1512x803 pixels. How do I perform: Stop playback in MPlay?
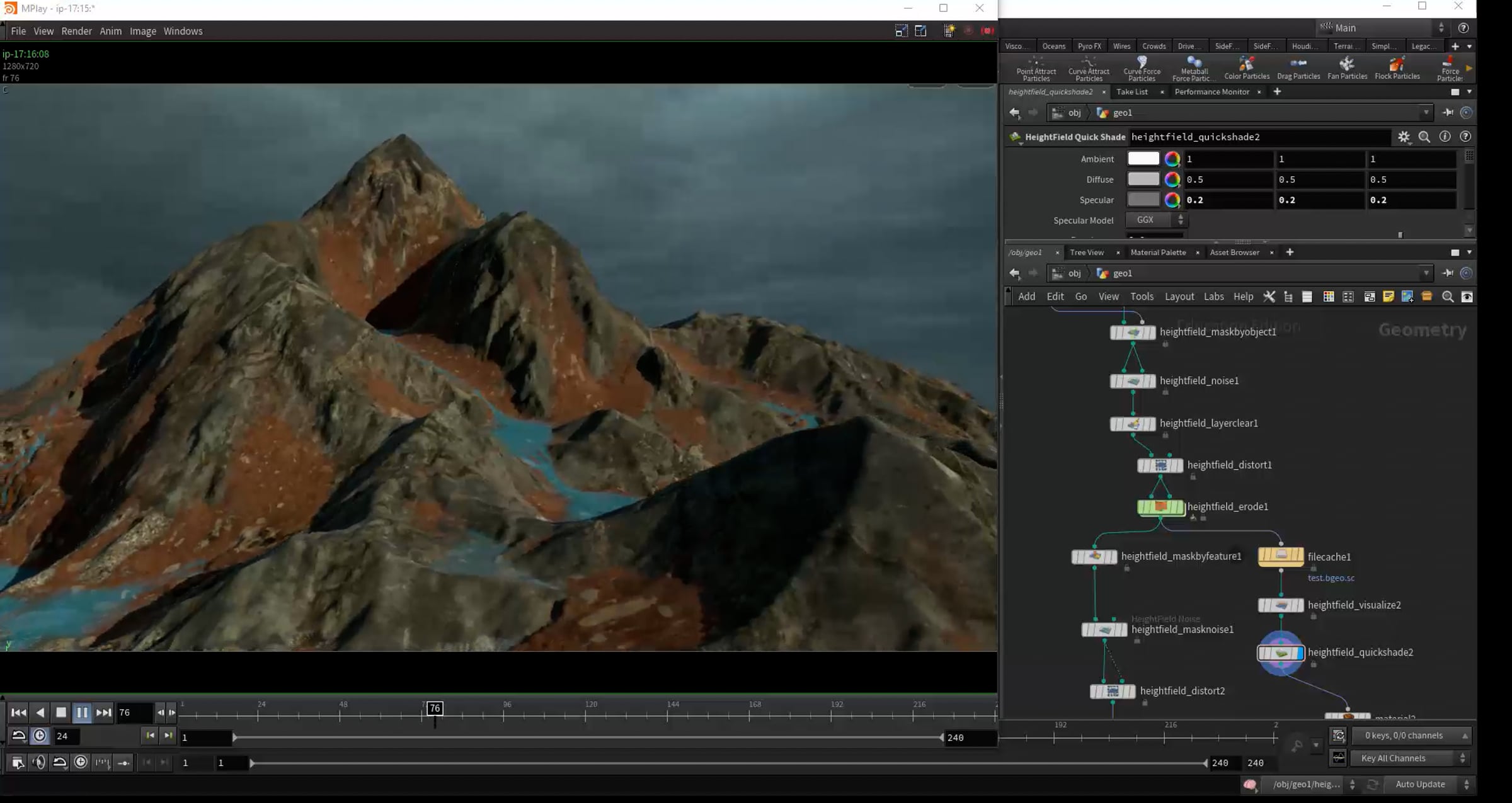coord(61,712)
